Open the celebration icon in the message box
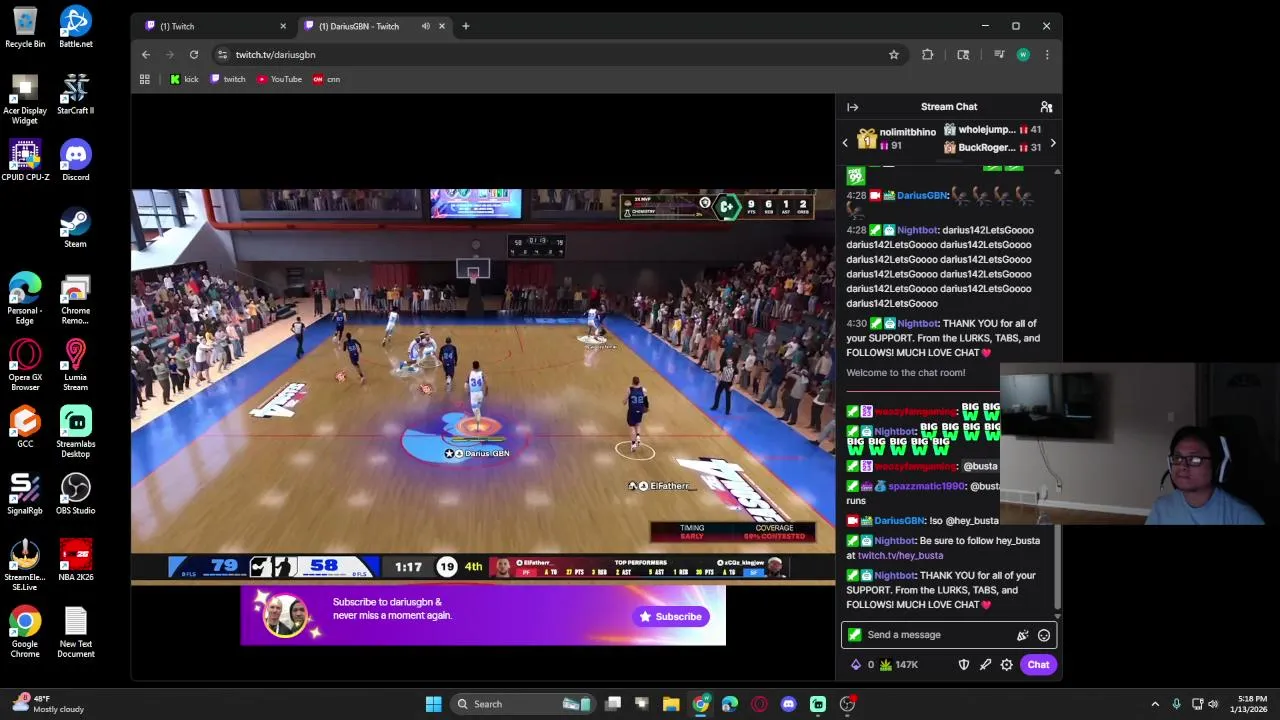This screenshot has height=720, width=1280. [1022, 635]
